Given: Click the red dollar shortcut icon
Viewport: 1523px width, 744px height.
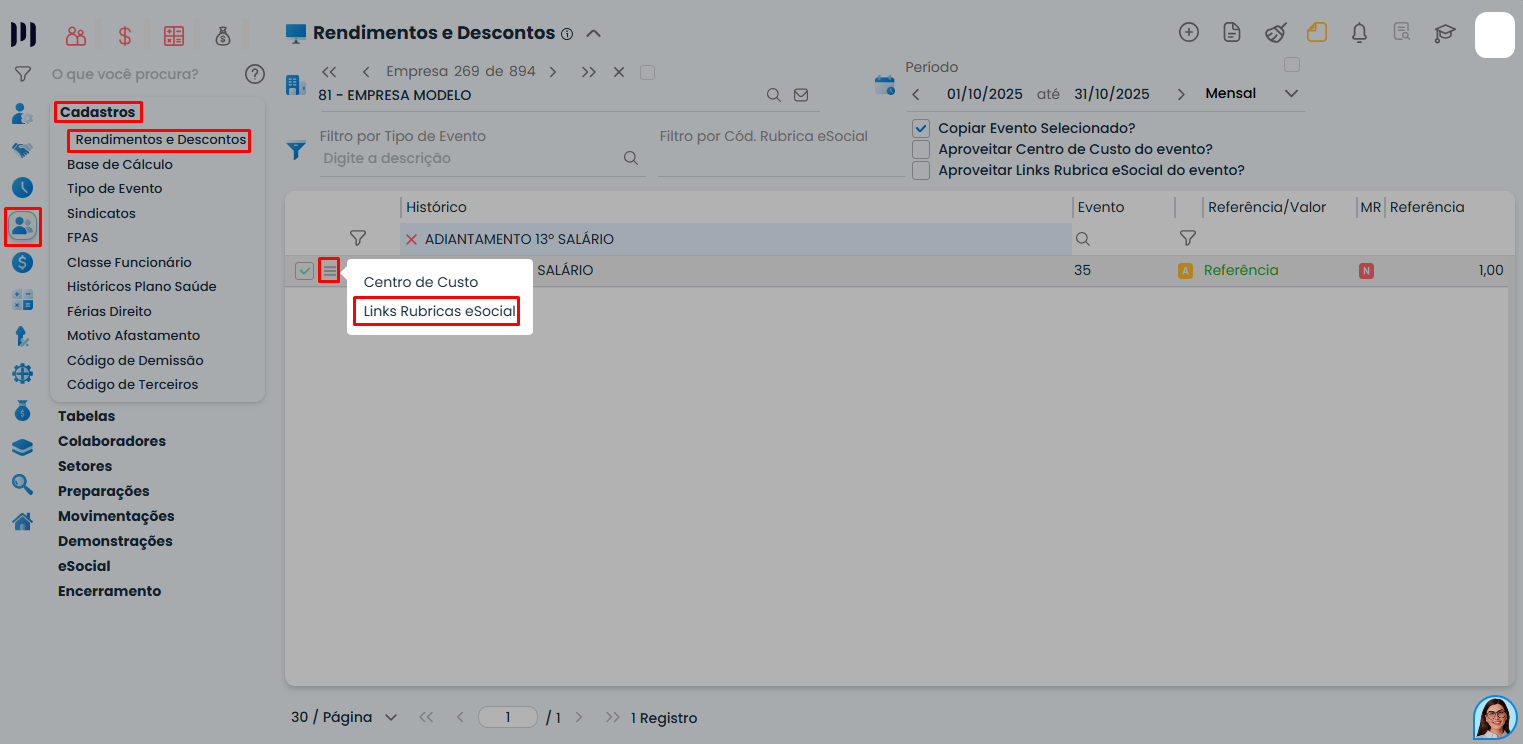Looking at the screenshot, I should tap(125, 36).
